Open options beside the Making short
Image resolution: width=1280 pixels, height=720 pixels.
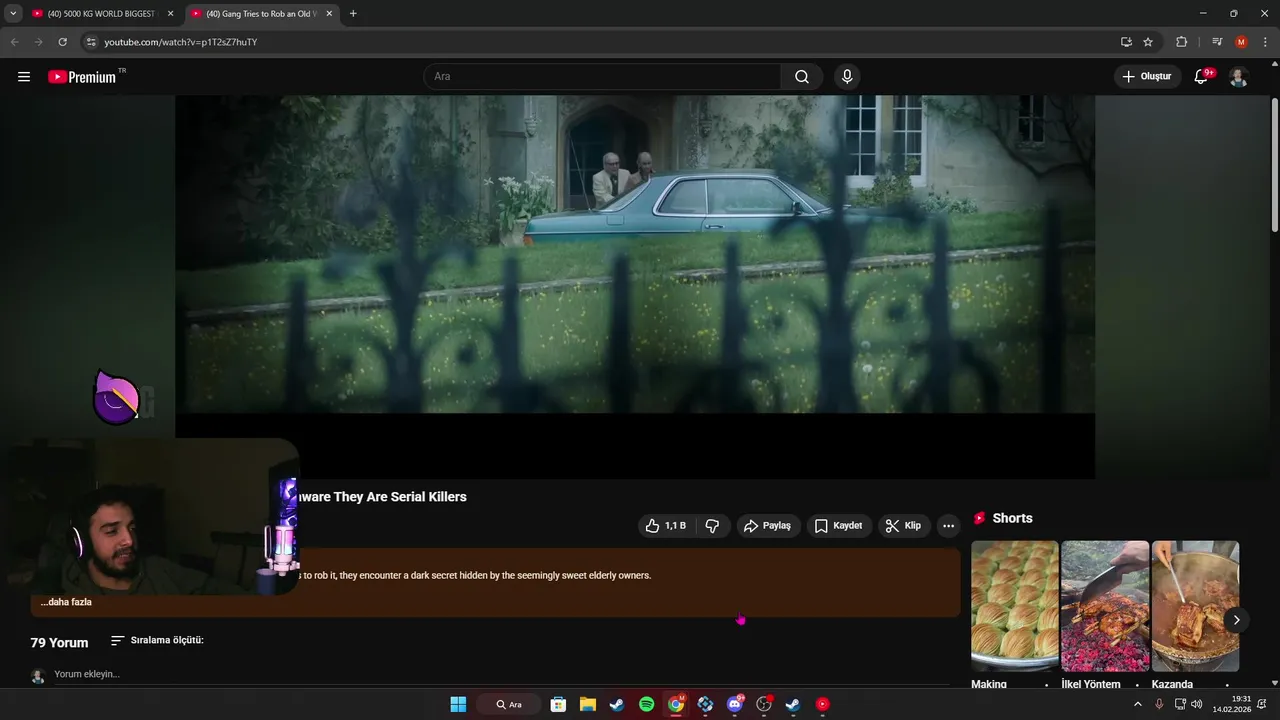1046,685
